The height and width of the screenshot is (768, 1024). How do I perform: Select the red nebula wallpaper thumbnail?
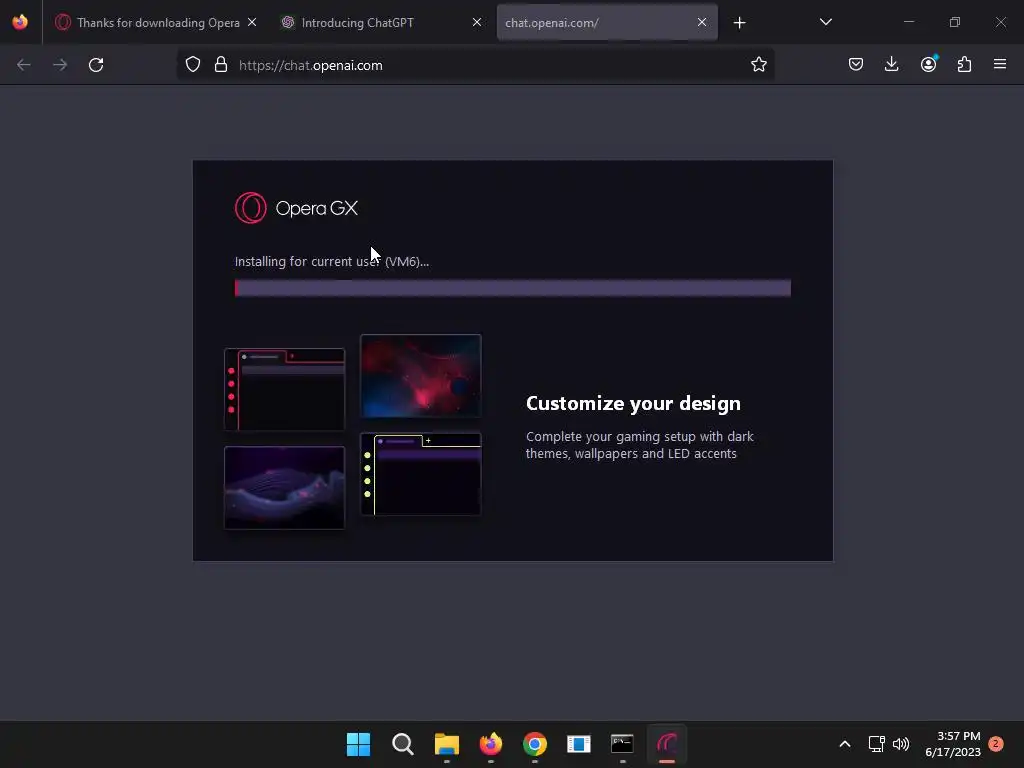click(x=421, y=376)
